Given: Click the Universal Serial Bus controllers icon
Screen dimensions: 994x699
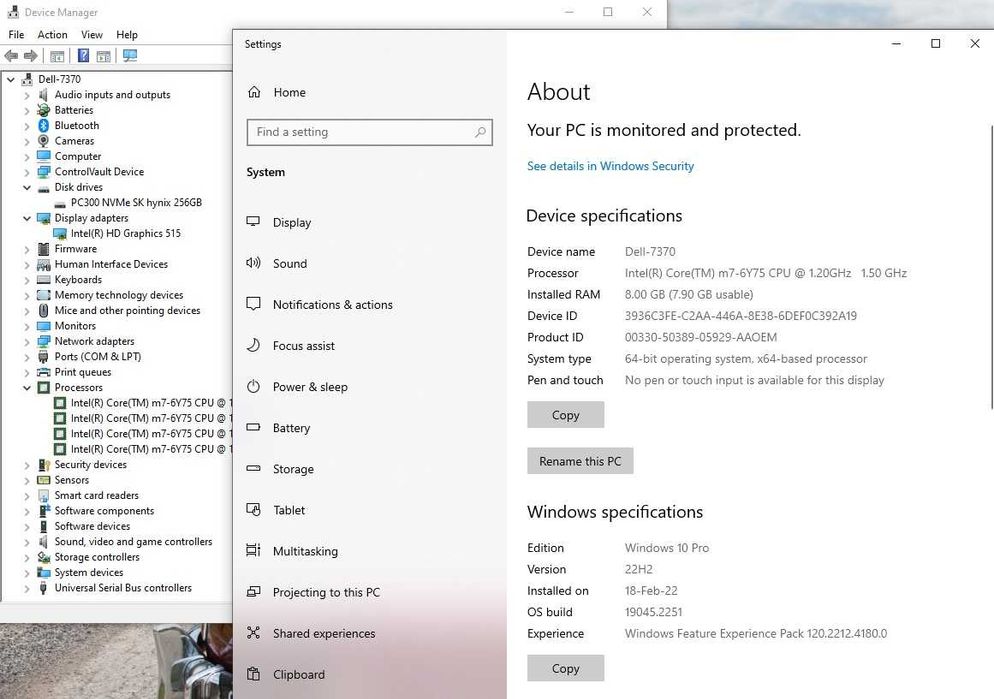Looking at the screenshot, I should point(43,588).
